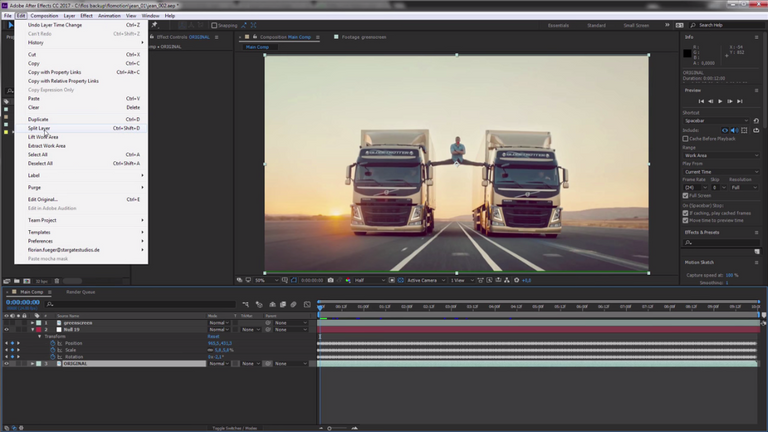Jump to last frame in the Preview panel

[740, 101]
